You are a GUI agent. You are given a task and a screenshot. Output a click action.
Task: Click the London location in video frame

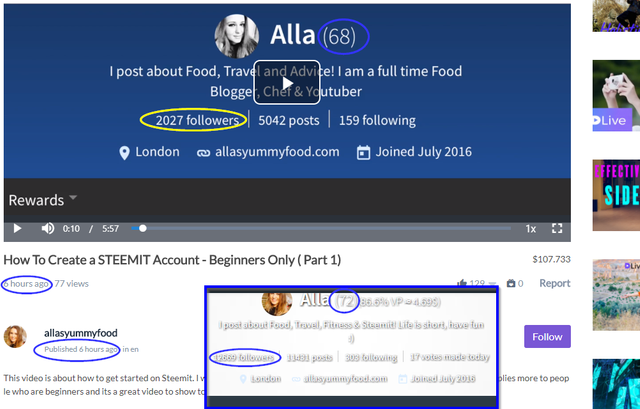[x=149, y=152]
